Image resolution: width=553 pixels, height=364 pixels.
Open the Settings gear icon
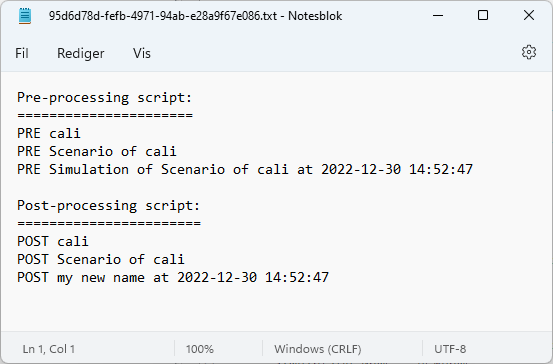[x=529, y=53]
